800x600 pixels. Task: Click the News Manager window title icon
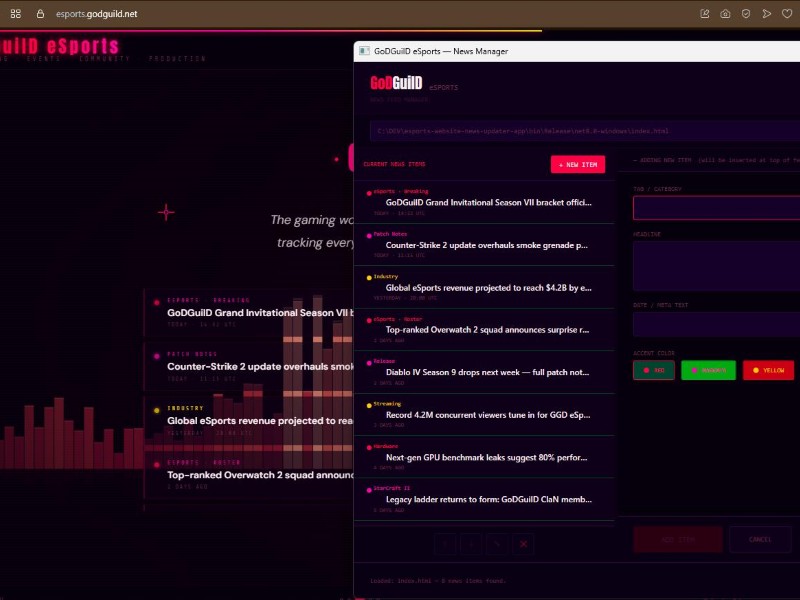(364, 51)
